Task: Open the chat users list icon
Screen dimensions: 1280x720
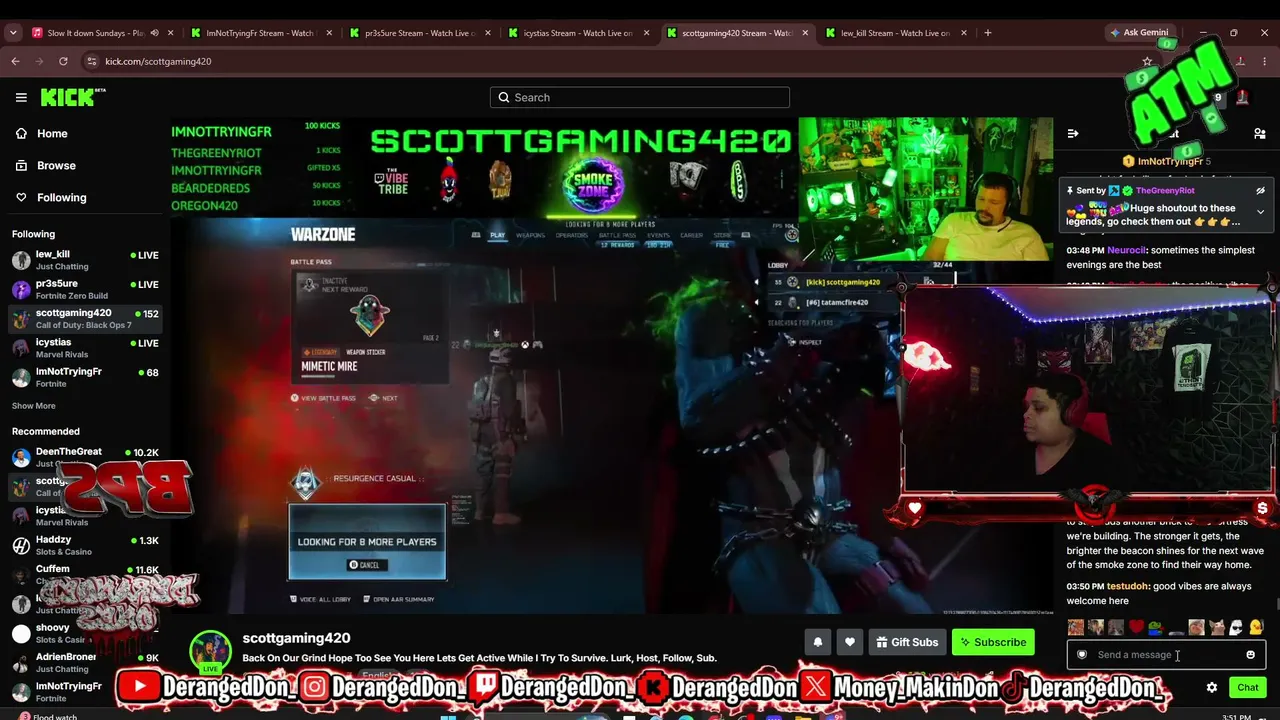Action: [x=1260, y=133]
